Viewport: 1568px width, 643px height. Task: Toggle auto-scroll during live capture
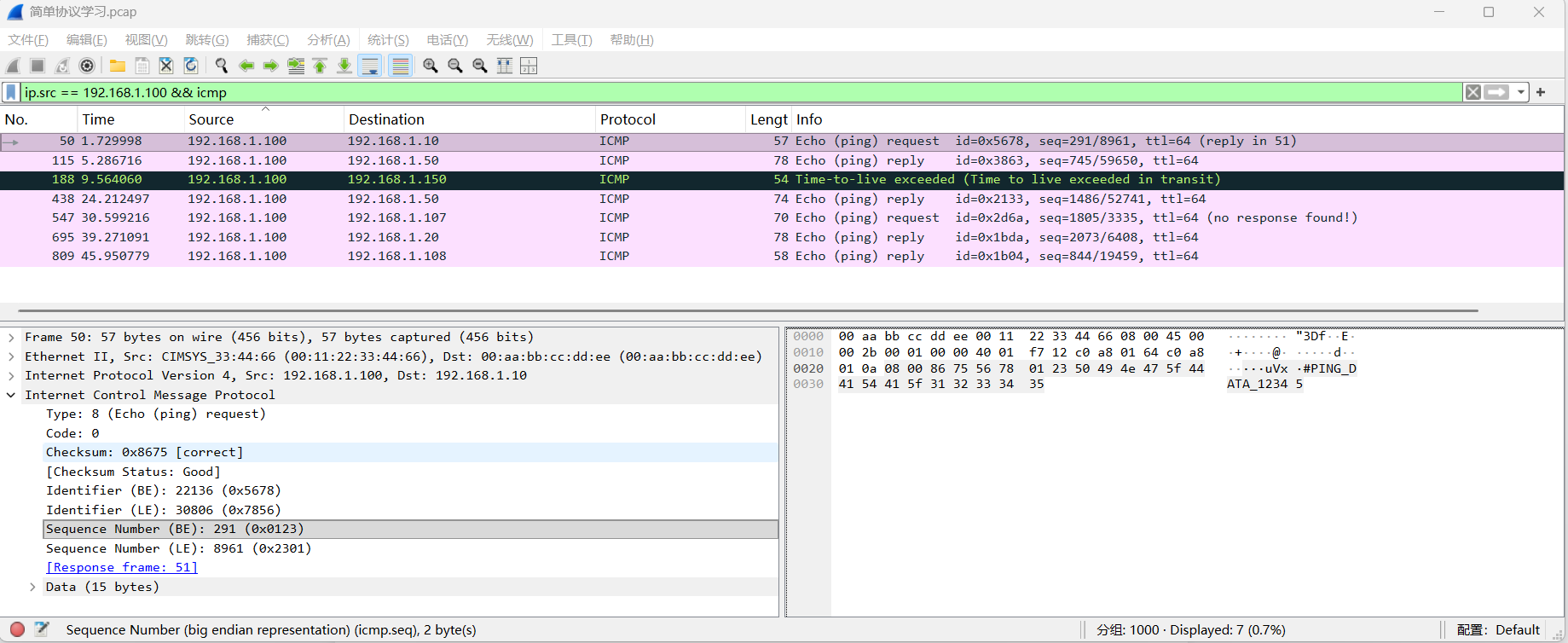(370, 66)
